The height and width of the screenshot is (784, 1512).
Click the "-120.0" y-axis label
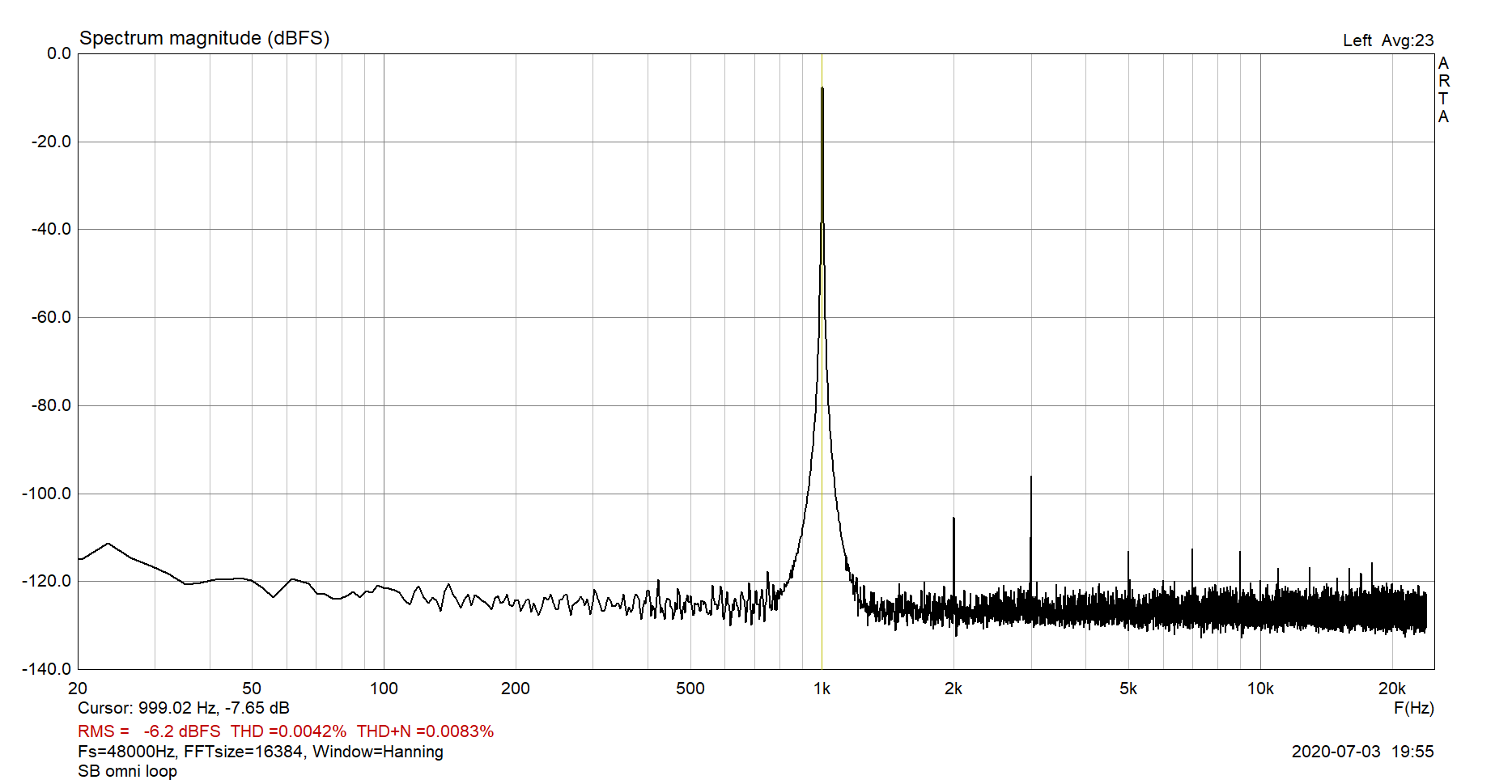tap(47, 581)
